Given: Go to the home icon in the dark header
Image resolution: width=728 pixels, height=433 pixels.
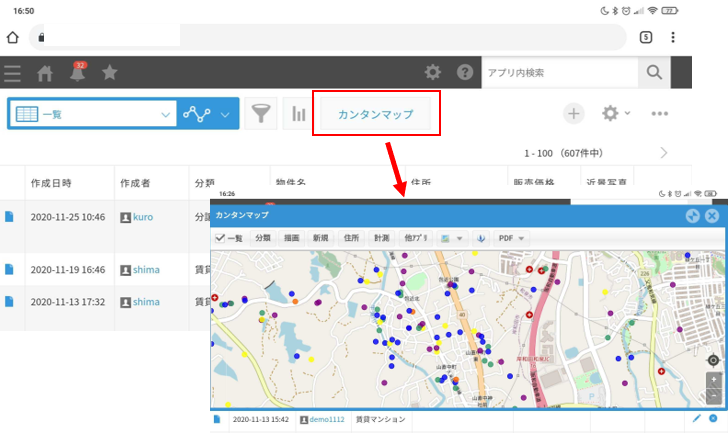Looking at the screenshot, I should pos(45,73).
